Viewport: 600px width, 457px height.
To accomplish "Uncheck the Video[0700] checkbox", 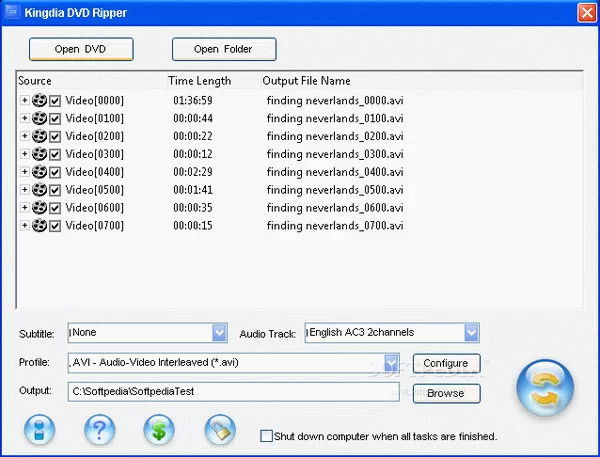I will (x=55, y=226).
